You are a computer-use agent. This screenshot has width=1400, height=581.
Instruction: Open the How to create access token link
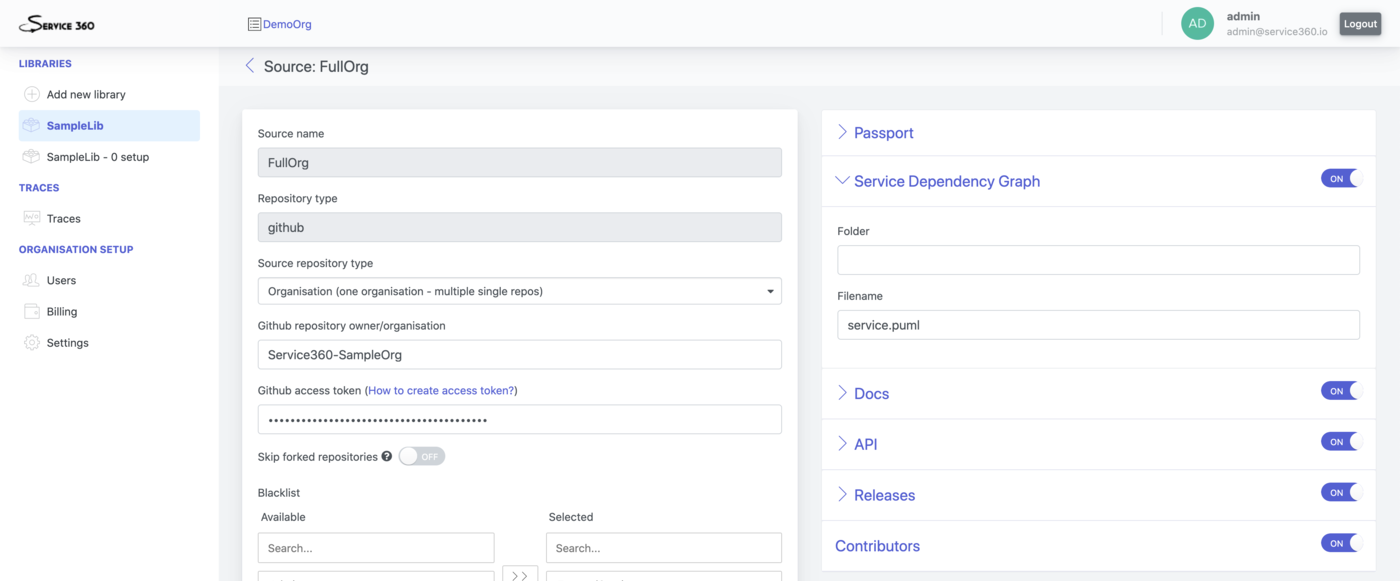[441, 391]
